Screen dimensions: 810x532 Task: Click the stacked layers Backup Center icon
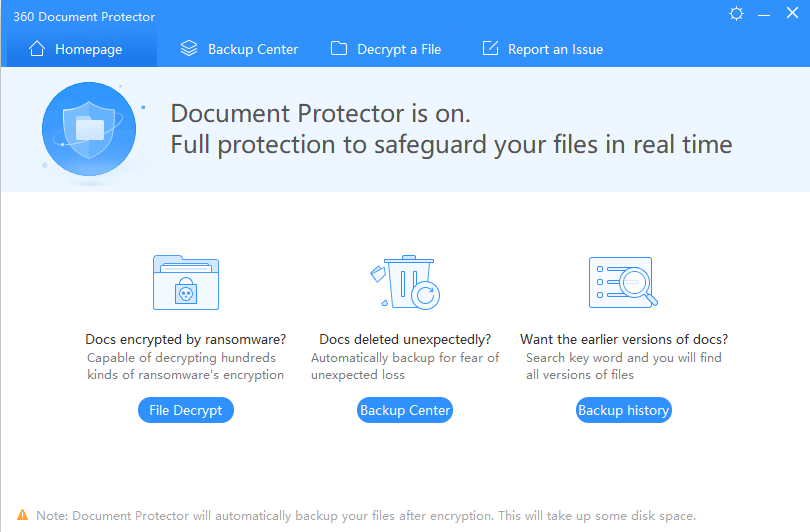(x=188, y=48)
